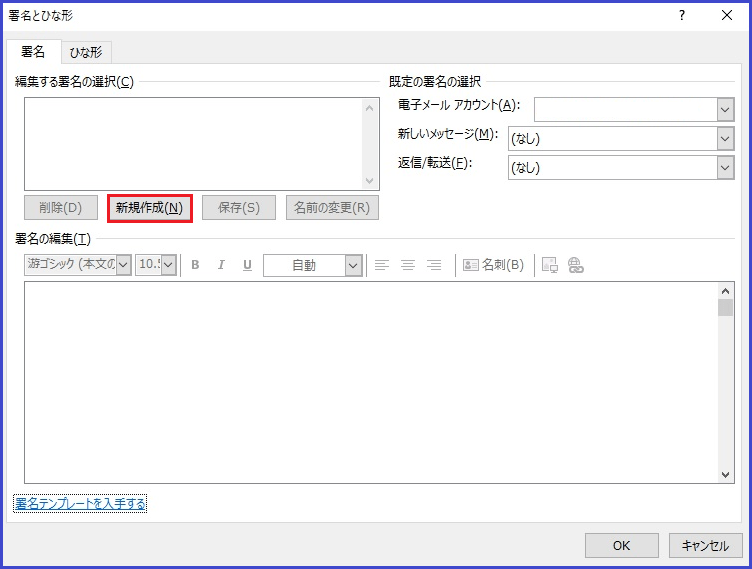The height and width of the screenshot is (569, 752).
Task: Switch to the 署名 tab
Action: [x=33, y=52]
